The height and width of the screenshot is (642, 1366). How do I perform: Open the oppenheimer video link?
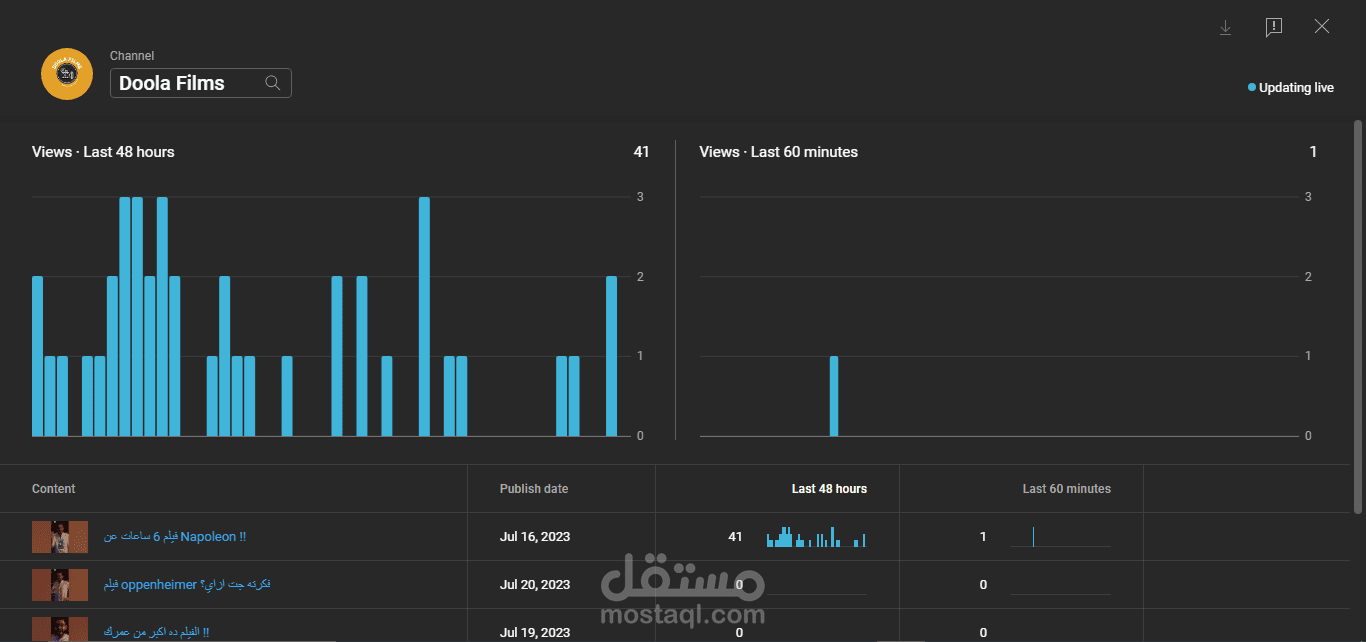click(x=187, y=584)
